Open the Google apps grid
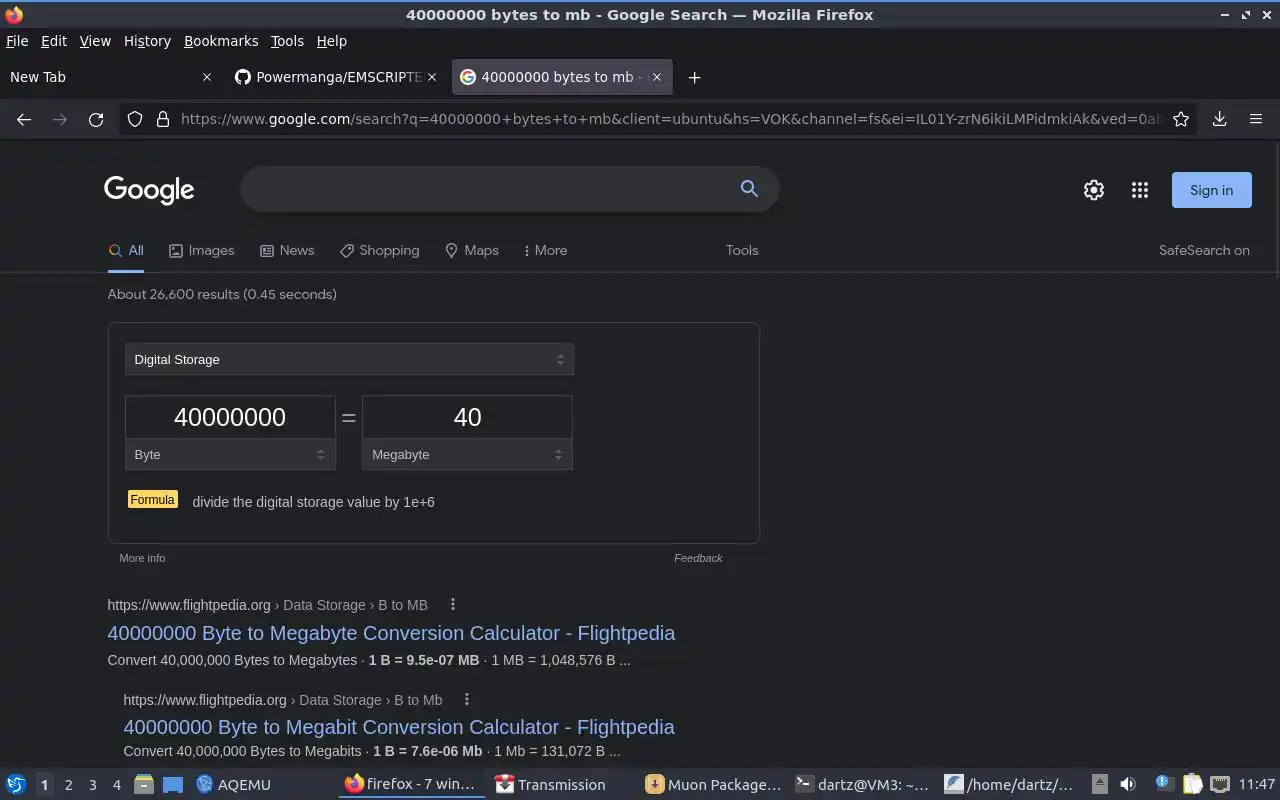 pyautogui.click(x=1139, y=190)
